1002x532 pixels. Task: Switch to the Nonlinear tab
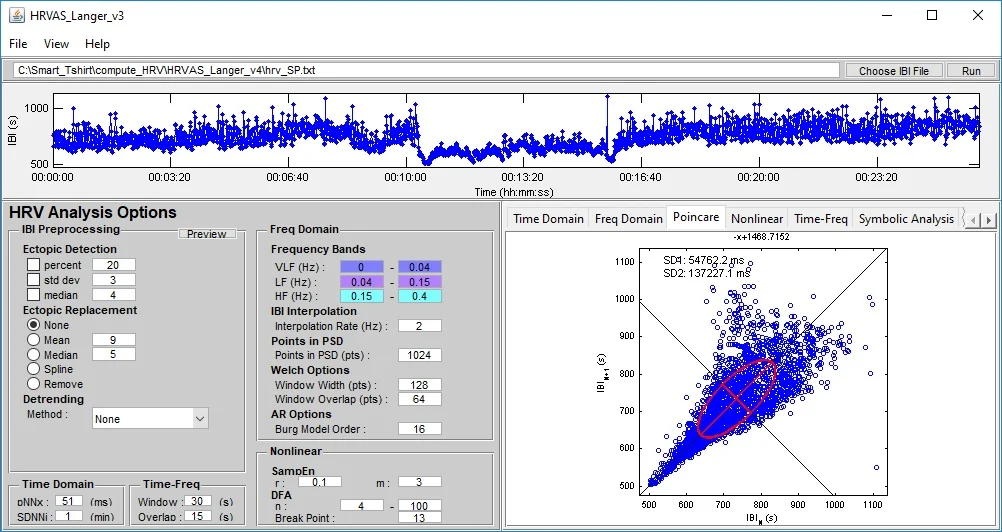click(x=757, y=218)
